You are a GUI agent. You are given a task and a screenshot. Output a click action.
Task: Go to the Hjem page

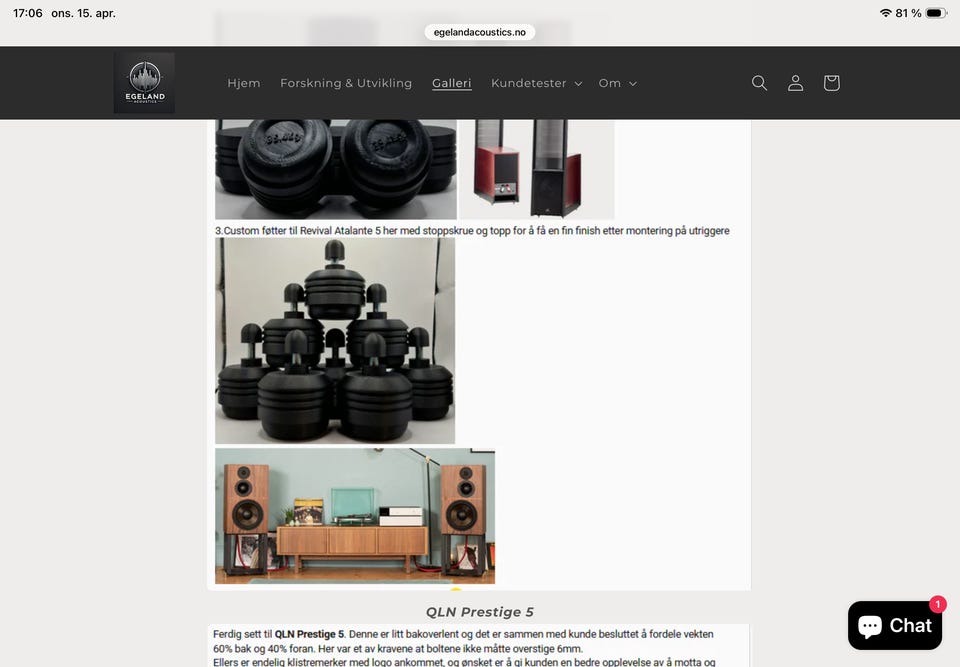click(244, 83)
